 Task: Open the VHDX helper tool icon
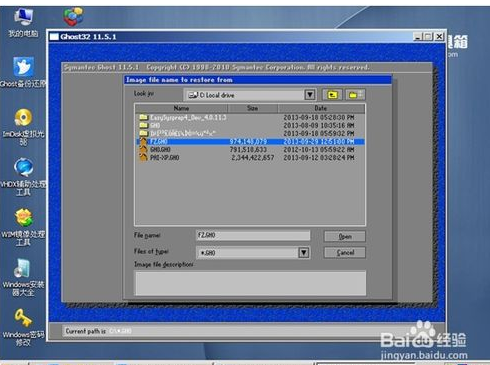(x=23, y=177)
